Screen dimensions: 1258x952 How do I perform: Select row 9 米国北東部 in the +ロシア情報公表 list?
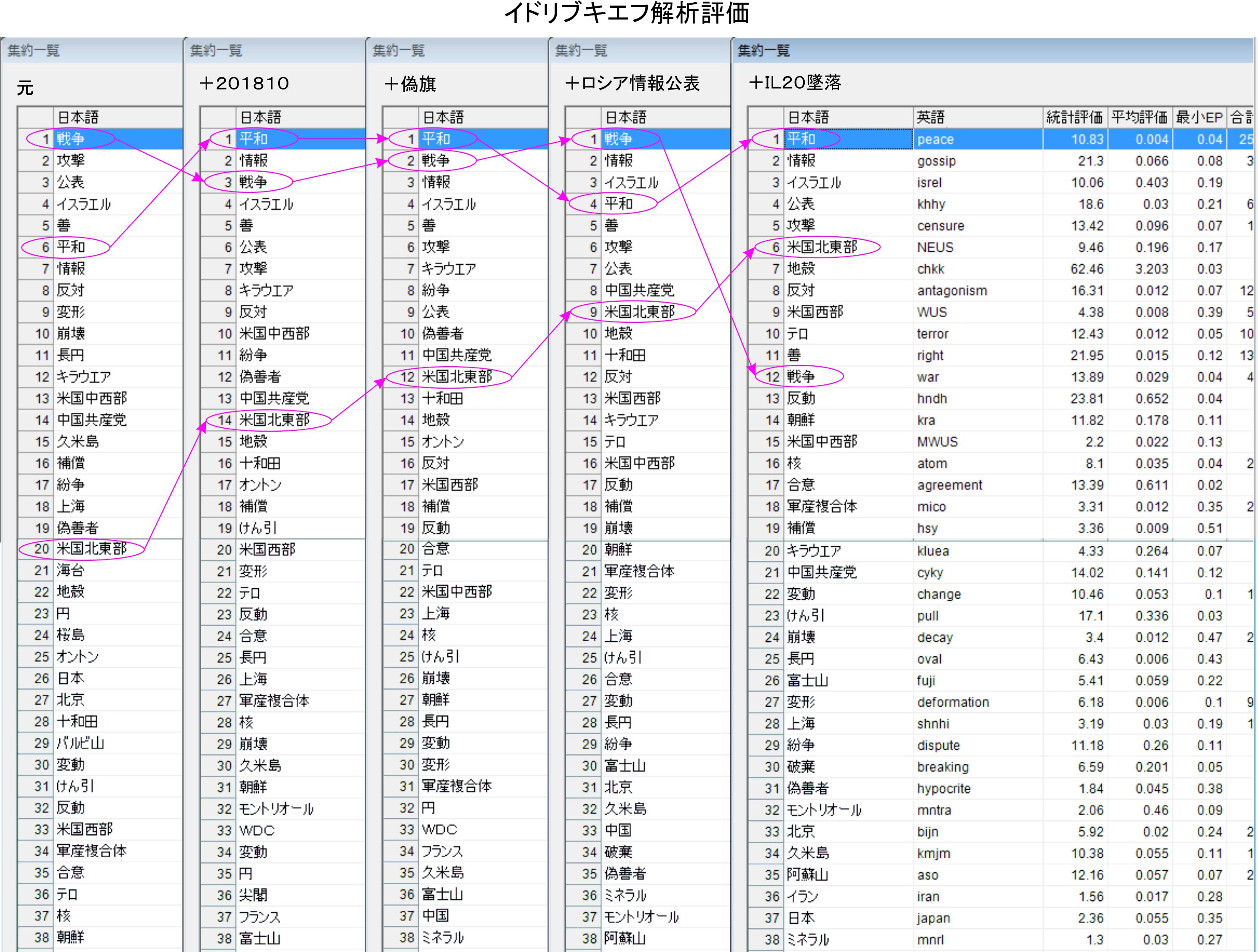639,312
